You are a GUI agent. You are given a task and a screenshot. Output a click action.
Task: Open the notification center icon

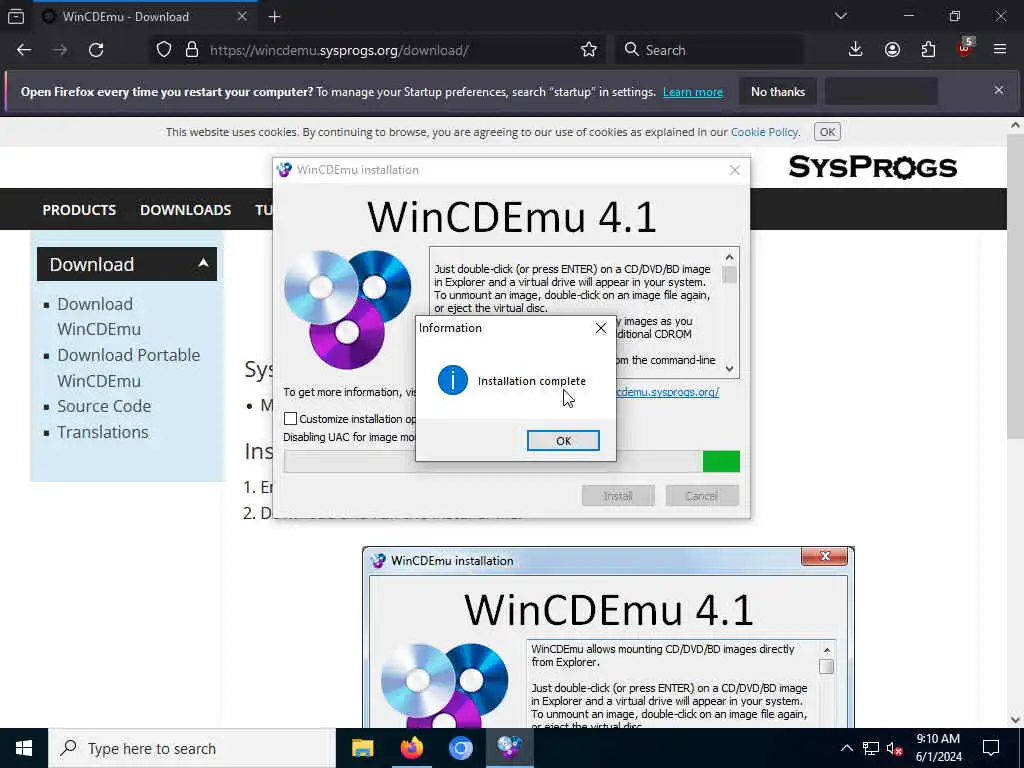coord(991,748)
